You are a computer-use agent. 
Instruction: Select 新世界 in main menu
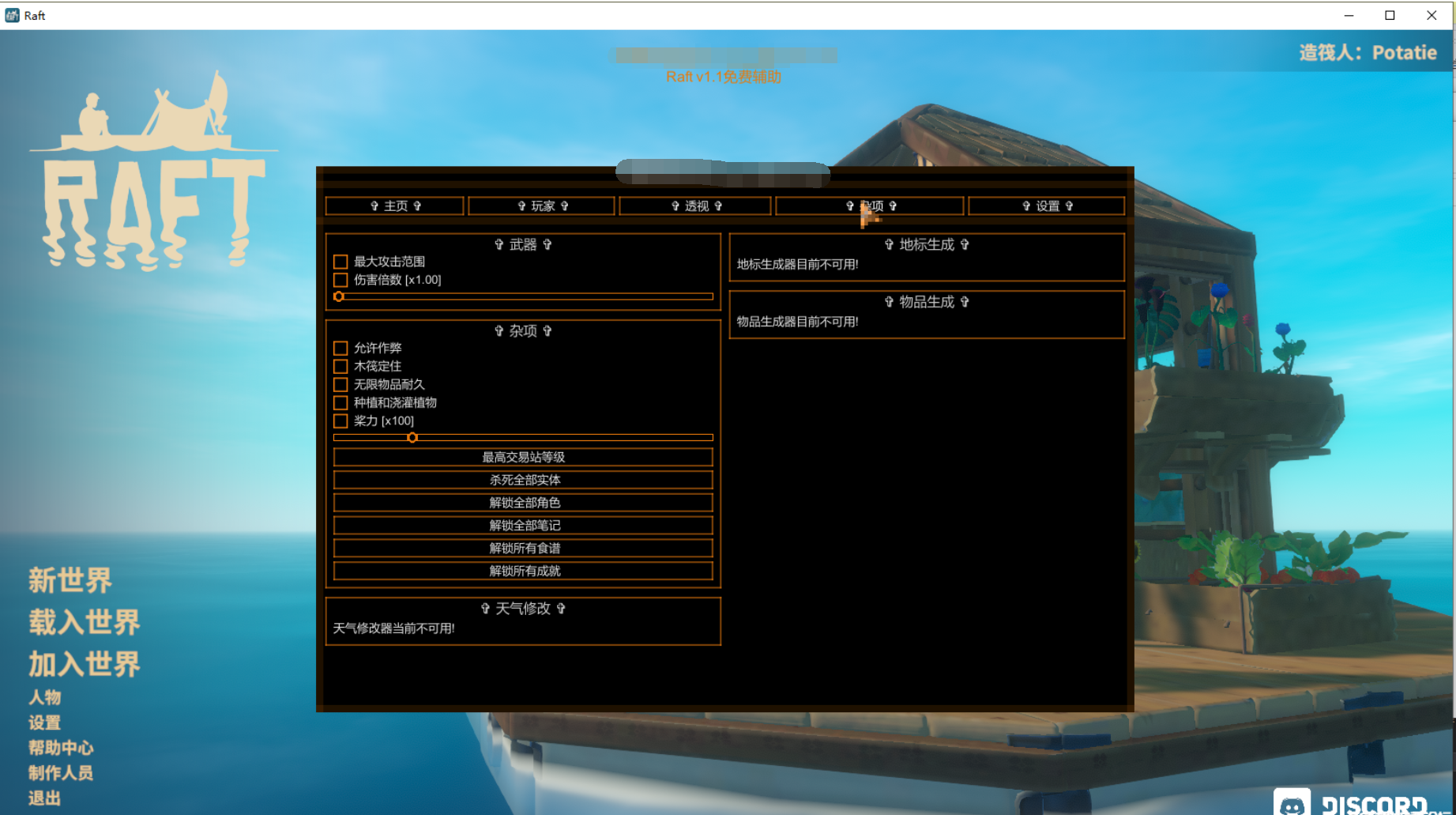point(70,580)
